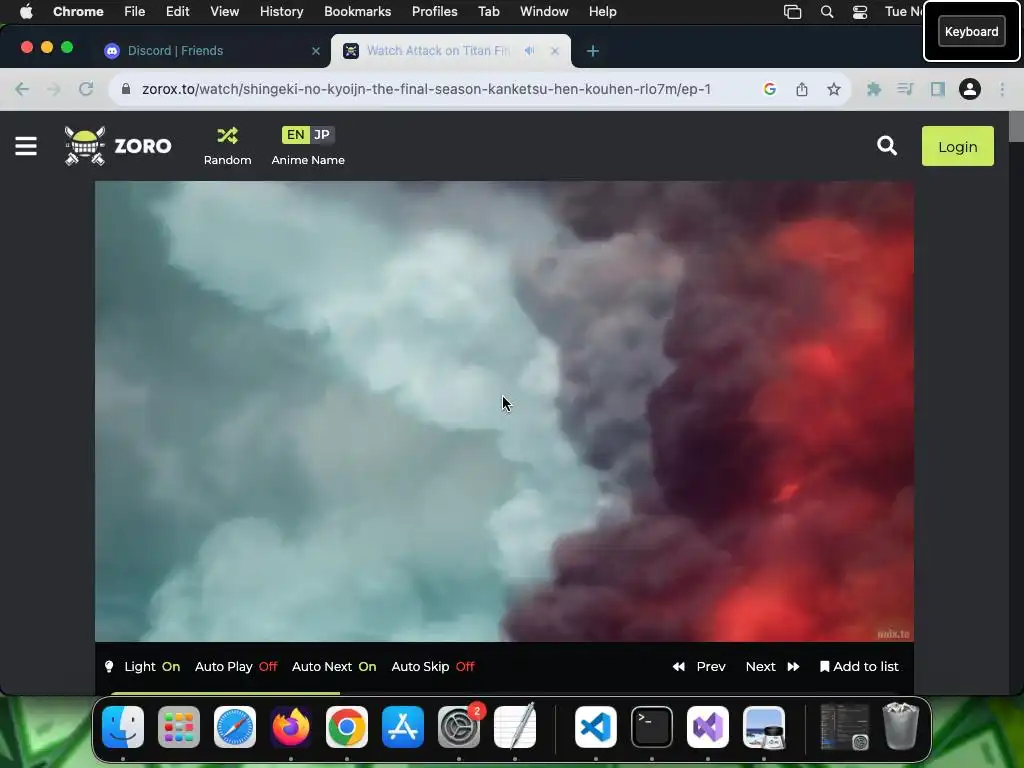Open Trash in the dock

click(x=901, y=727)
